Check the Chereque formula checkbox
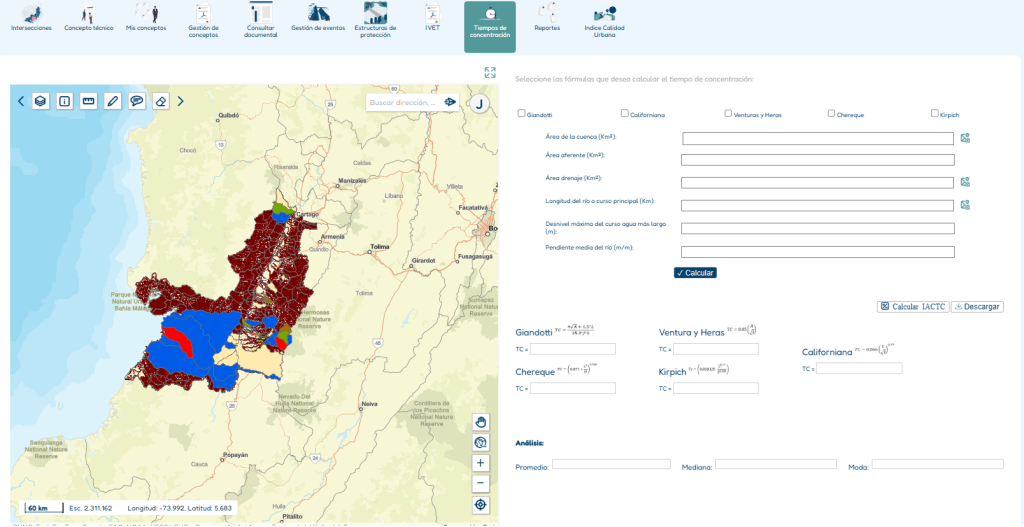The height and width of the screenshot is (527, 1024). pyautogui.click(x=831, y=113)
